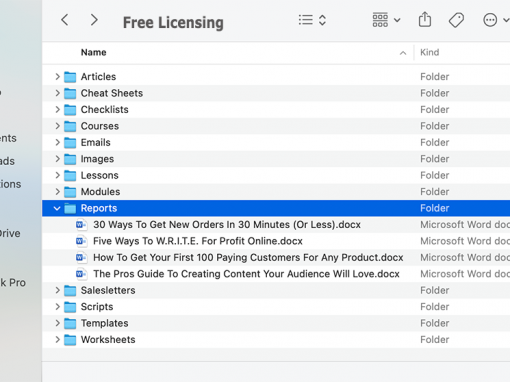Image resolution: width=510 pixels, height=382 pixels.
Task: Open the list view switcher
Action: click(x=312, y=20)
